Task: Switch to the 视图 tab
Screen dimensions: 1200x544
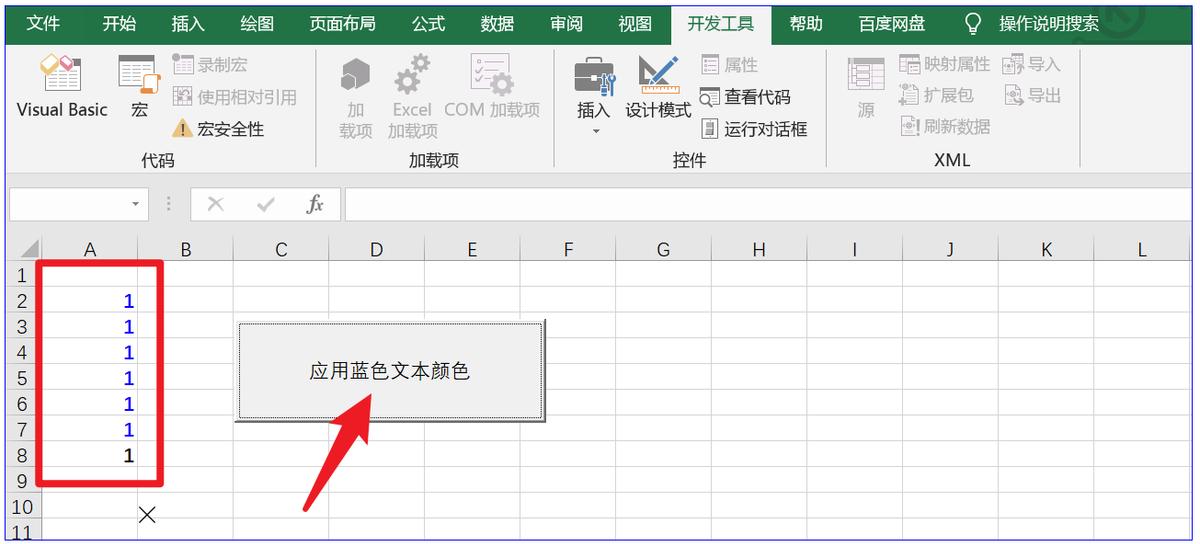Action: tap(635, 24)
